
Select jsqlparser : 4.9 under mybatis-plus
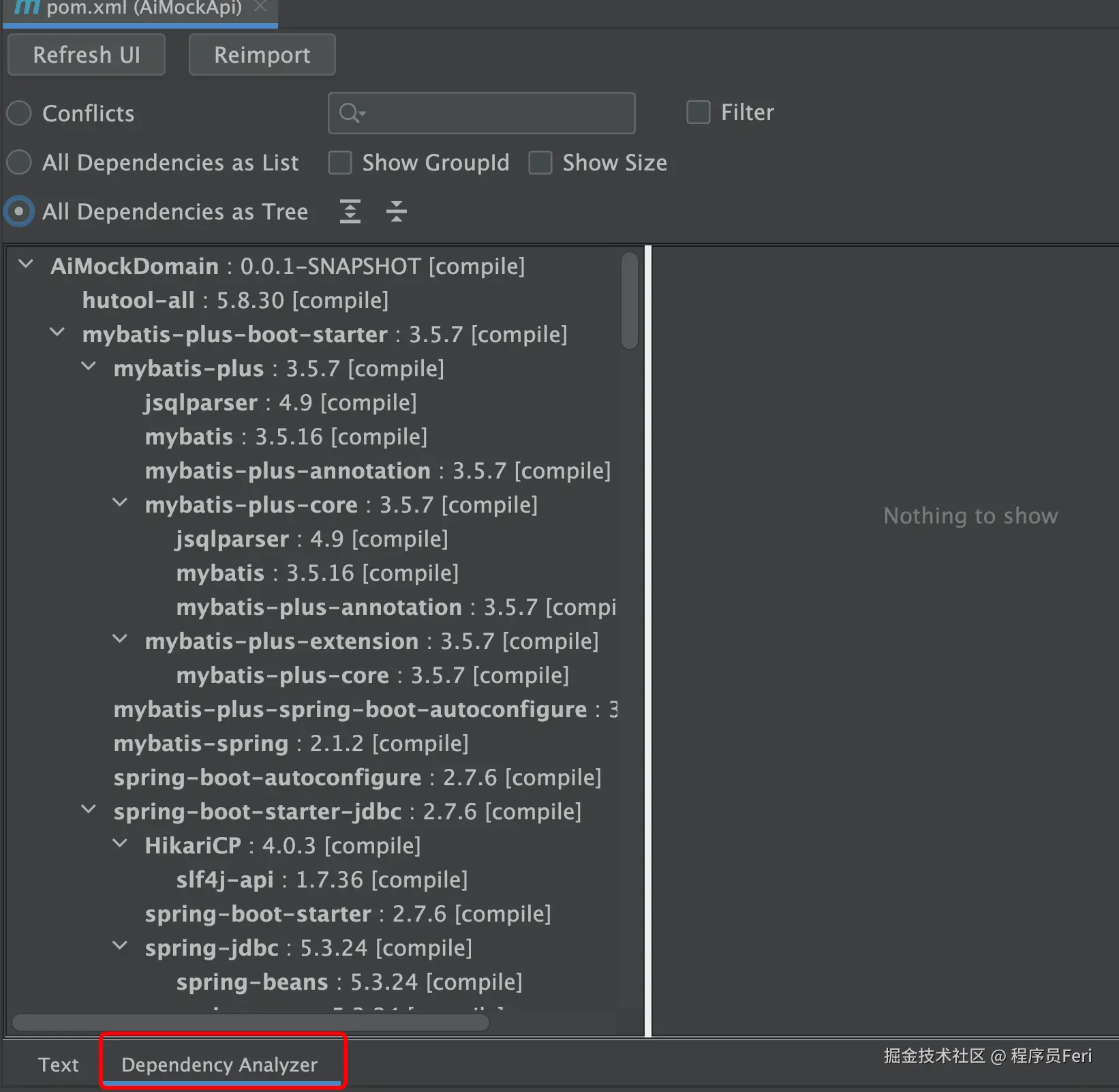[x=280, y=403]
